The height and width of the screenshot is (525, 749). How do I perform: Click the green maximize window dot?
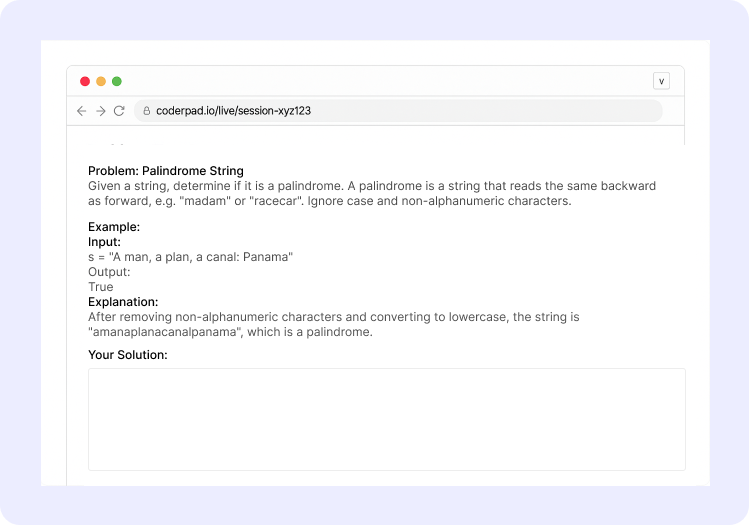click(117, 81)
